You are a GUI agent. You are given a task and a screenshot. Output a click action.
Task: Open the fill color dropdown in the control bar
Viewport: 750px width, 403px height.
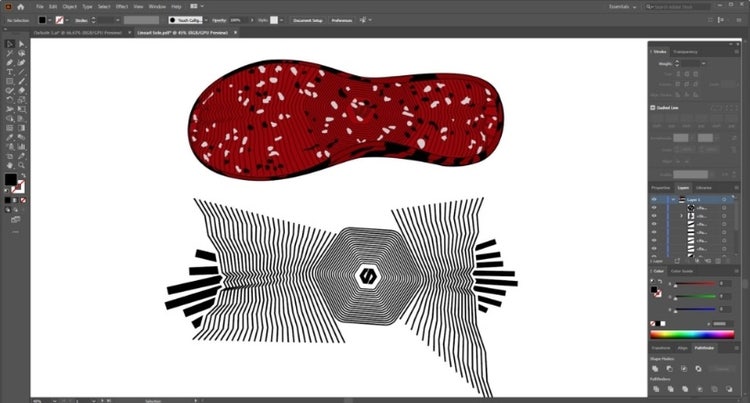pos(49,20)
